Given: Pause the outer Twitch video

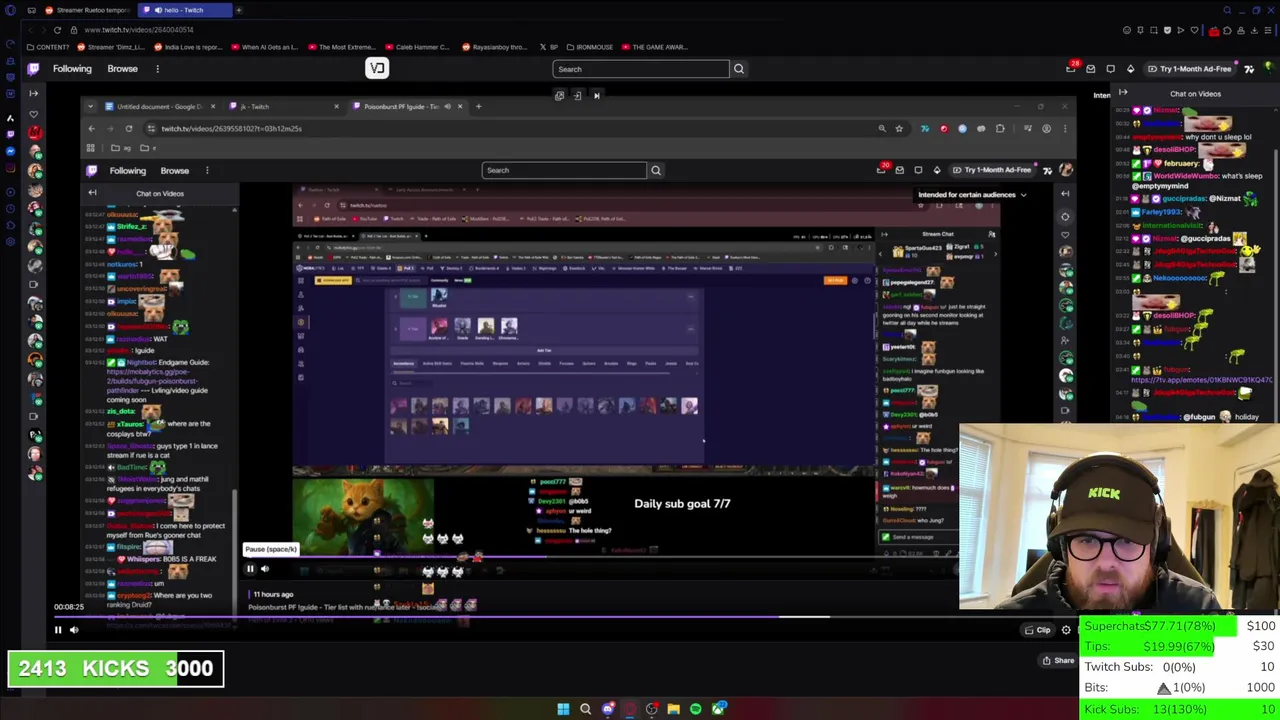Looking at the screenshot, I should [x=58, y=630].
